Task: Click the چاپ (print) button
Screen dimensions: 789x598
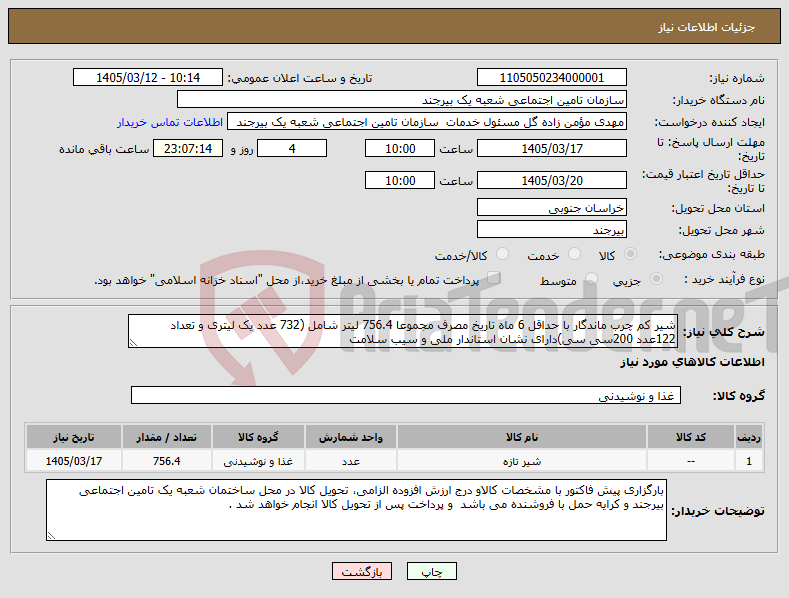Action: click(x=432, y=571)
